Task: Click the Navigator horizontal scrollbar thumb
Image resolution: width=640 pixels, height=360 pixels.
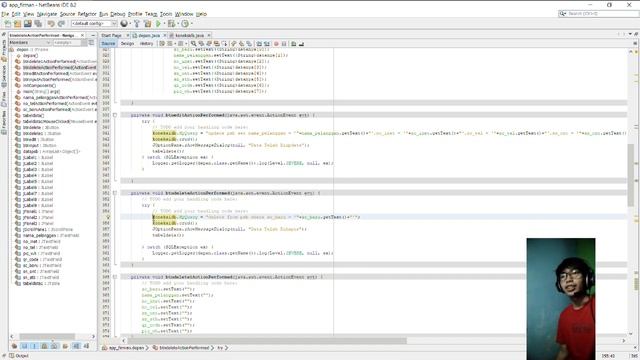Action: pyautogui.click(x=47, y=336)
